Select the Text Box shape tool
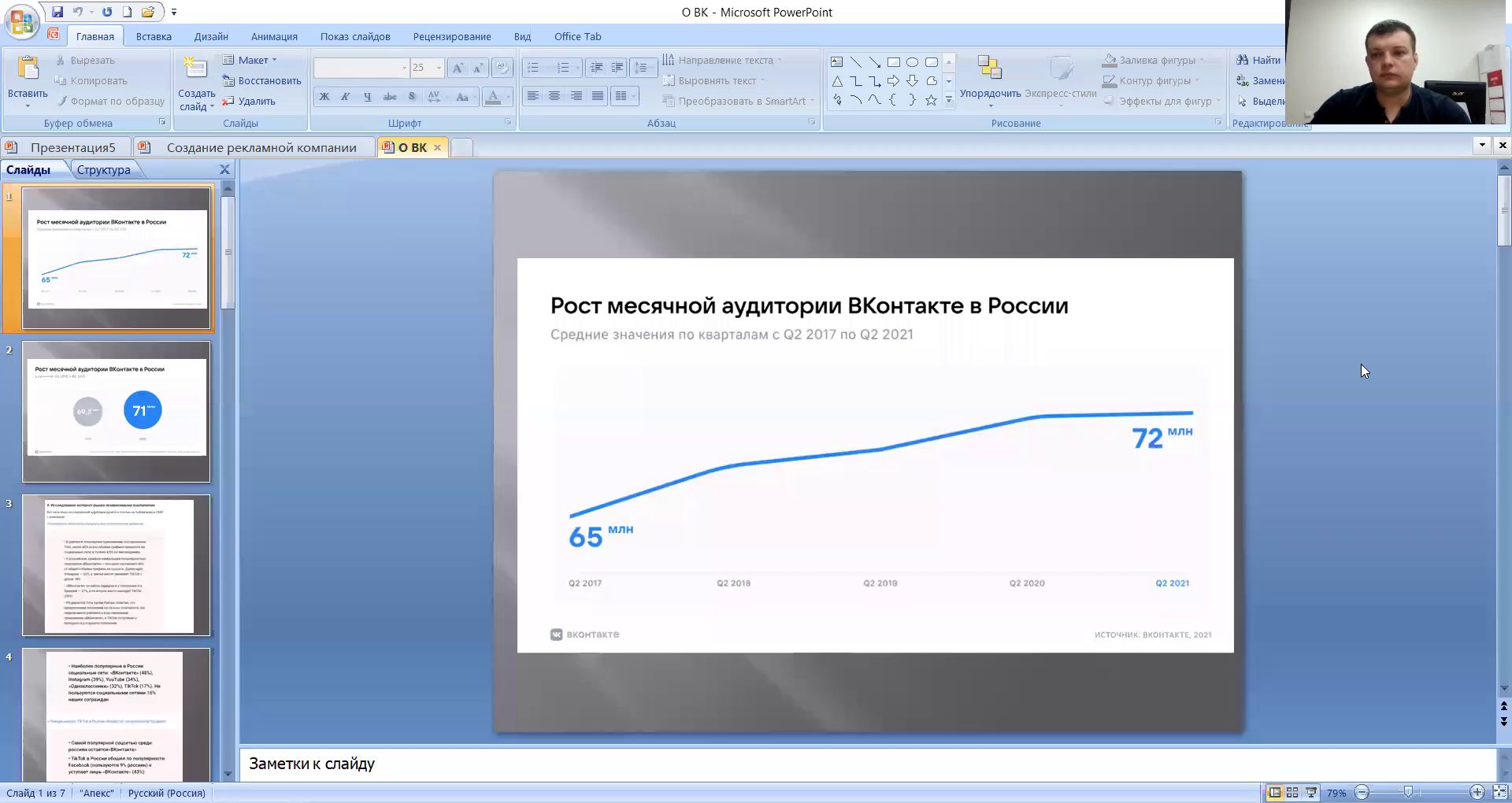Screen dimensions: 1512x803 [836, 62]
